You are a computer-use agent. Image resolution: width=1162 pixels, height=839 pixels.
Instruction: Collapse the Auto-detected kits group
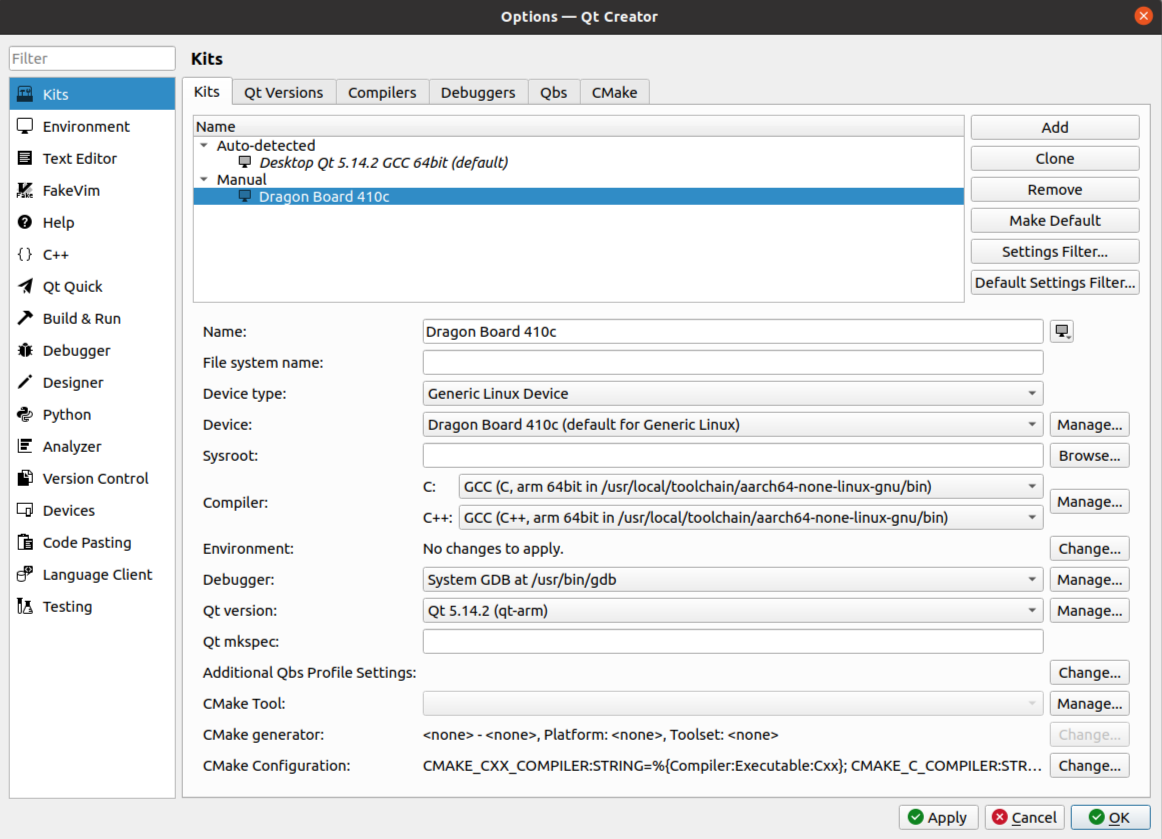point(204,145)
